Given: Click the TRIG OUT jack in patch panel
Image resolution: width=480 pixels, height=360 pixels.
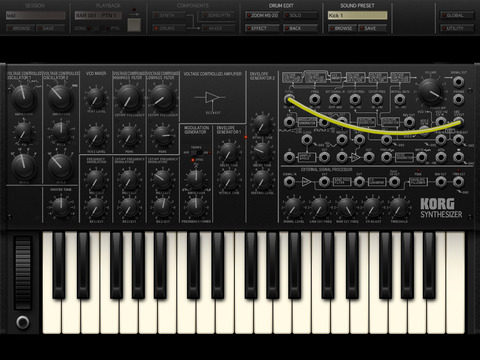Looking at the screenshot, I should pyautogui.click(x=459, y=140).
